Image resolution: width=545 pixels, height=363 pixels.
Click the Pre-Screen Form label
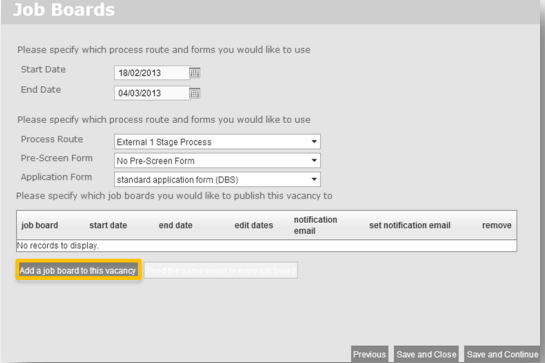(x=57, y=158)
